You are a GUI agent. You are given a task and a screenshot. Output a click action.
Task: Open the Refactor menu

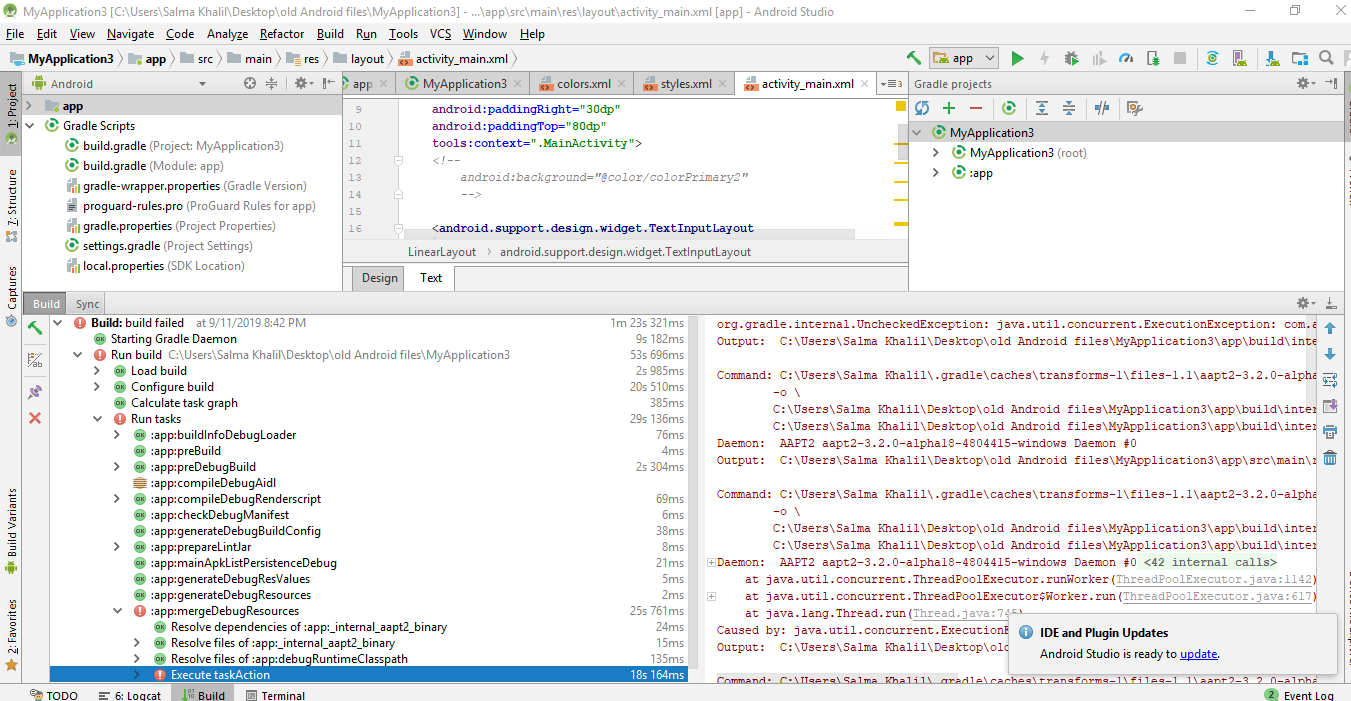click(282, 34)
